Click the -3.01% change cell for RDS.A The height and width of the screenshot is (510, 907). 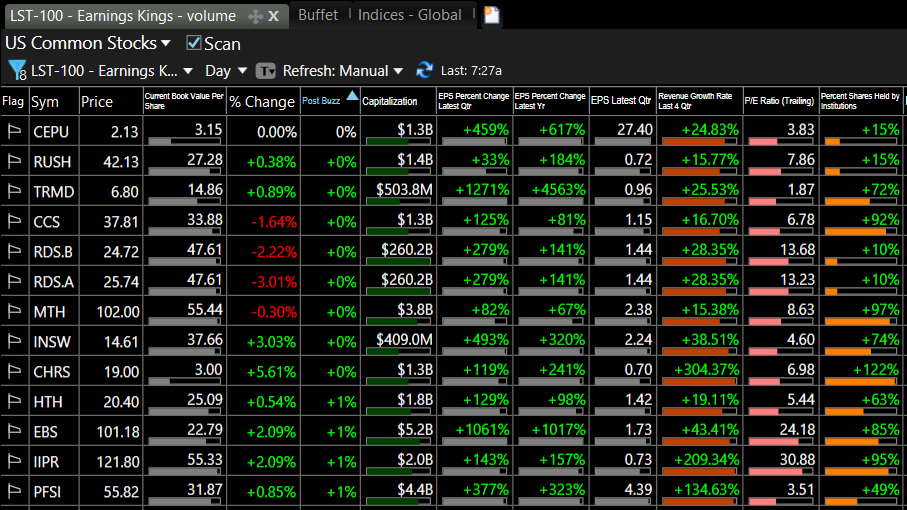point(263,282)
